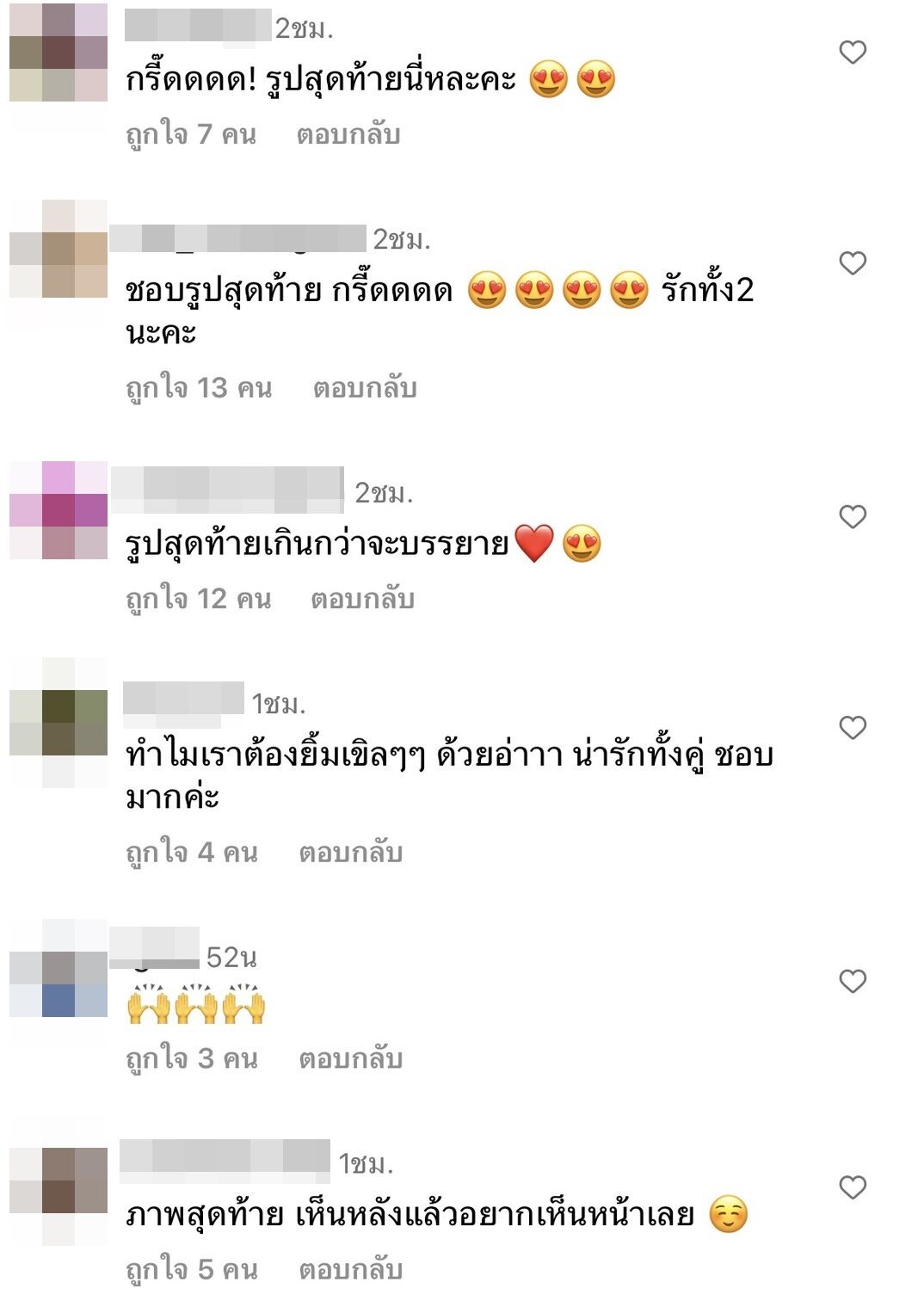Reply to comment with 7 likes
The width and height of the screenshot is (924, 1313).
click(x=348, y=134)
